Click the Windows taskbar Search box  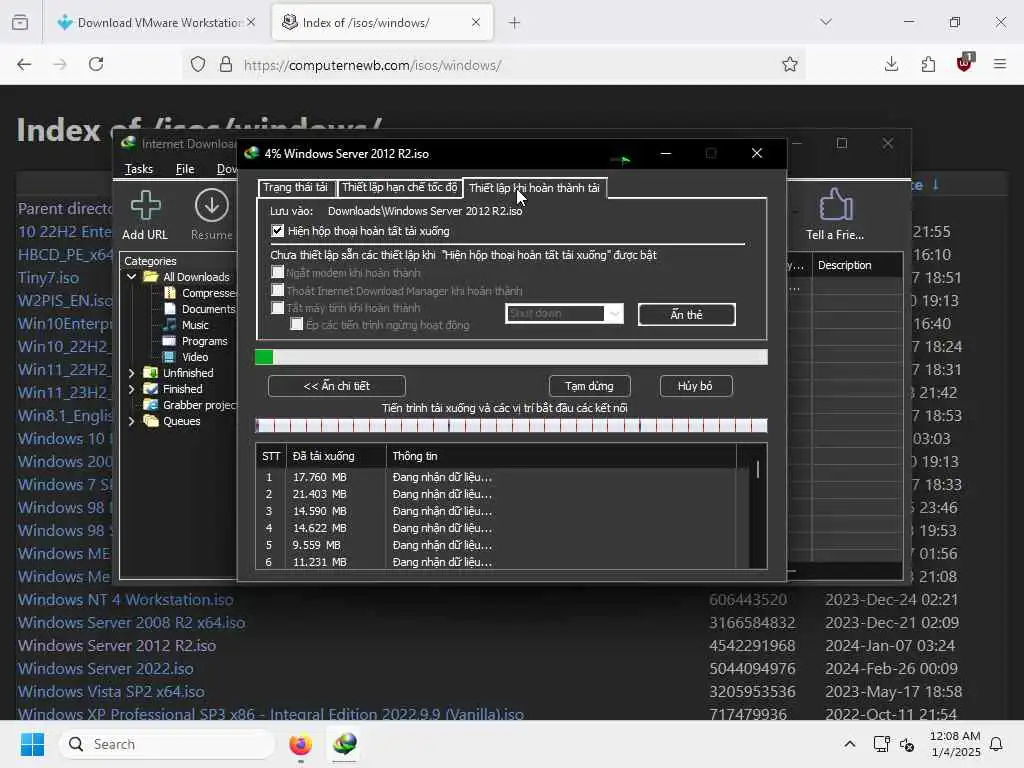(167, 744)
